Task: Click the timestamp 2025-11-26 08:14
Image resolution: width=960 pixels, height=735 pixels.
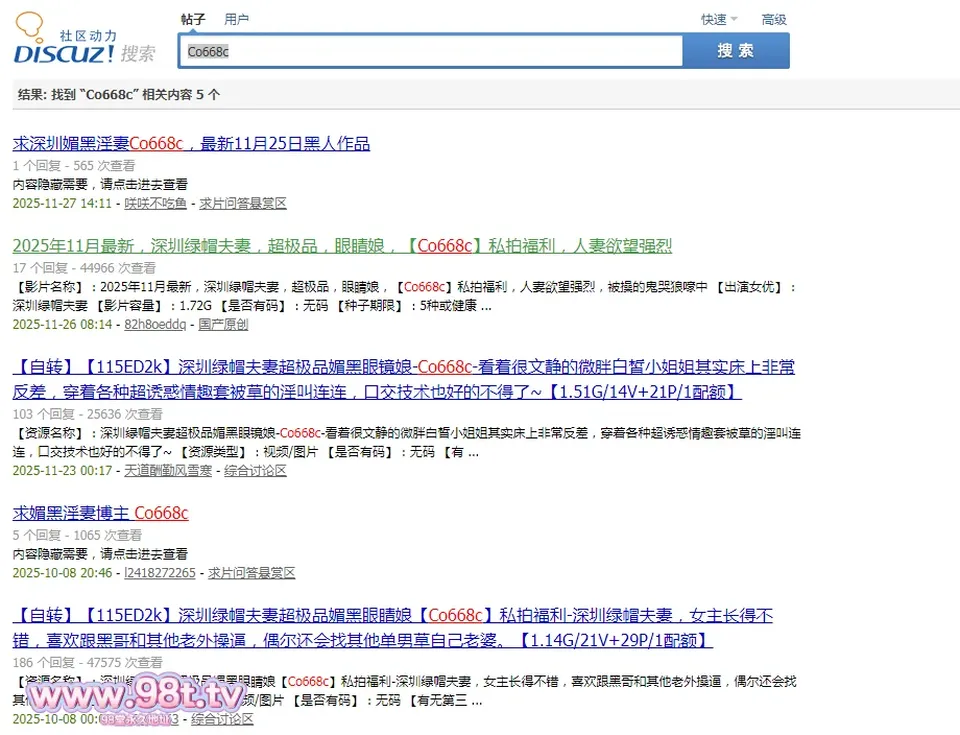Action: (x=62, y=325)
